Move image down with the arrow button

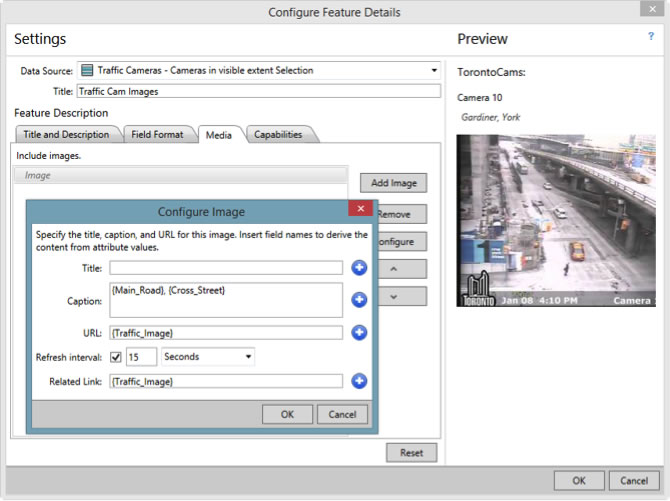click(402, 296)
